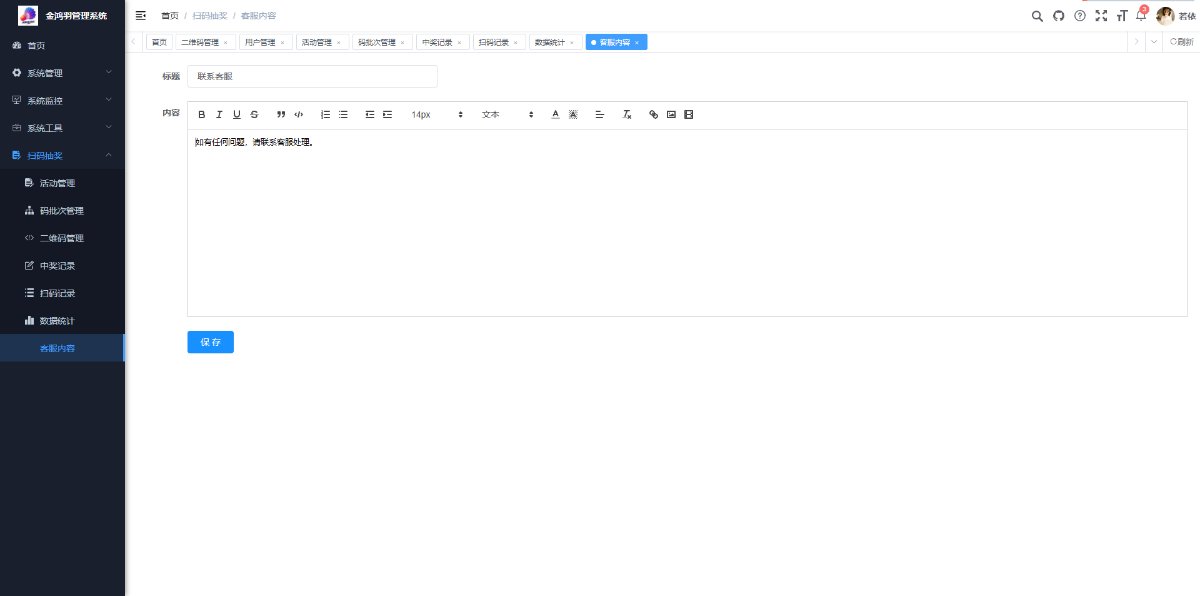Toggle bold formatting in the editor
This screenshot has width=1200, height=596.
(x=202, y=115)
